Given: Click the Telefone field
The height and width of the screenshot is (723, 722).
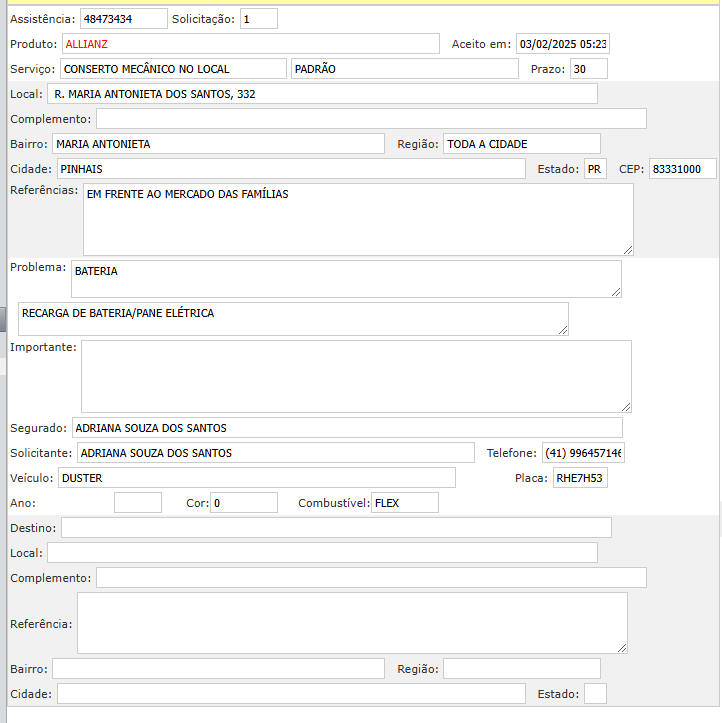Looking at the screenshot, I should click(x=582, y=453).
